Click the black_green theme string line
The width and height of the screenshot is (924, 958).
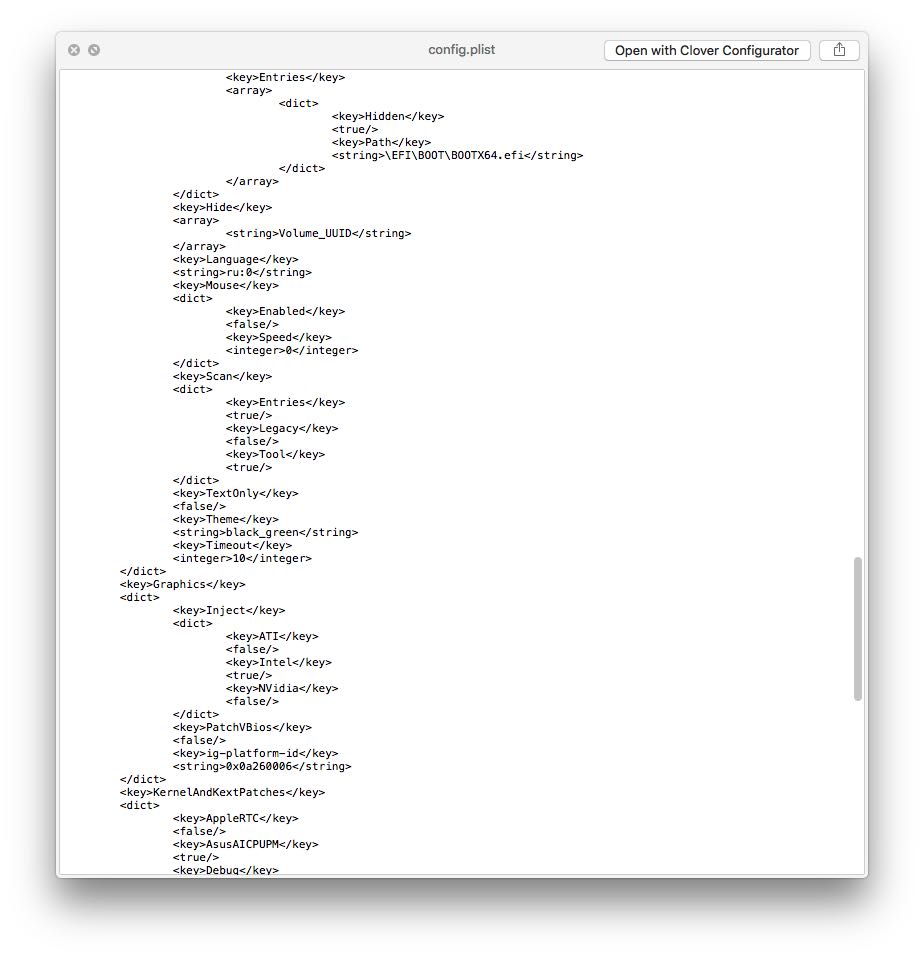[265, 532]
